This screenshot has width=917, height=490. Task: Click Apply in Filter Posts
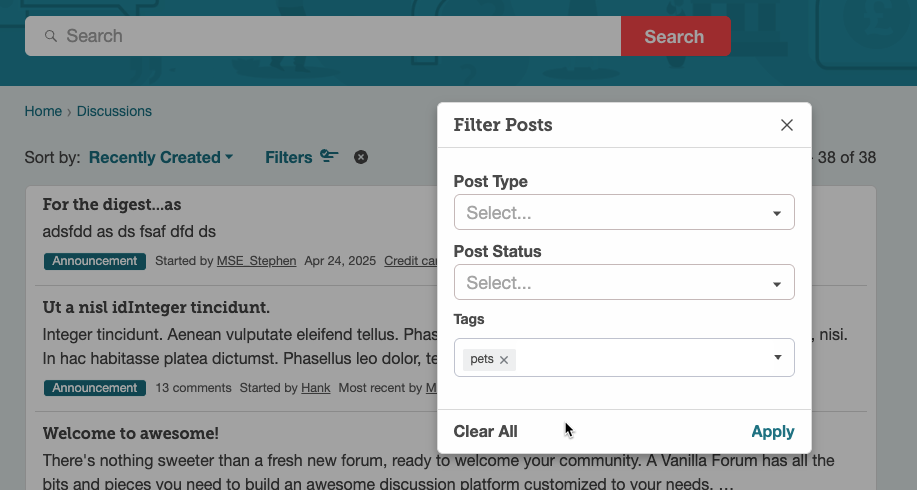[773, 432]
